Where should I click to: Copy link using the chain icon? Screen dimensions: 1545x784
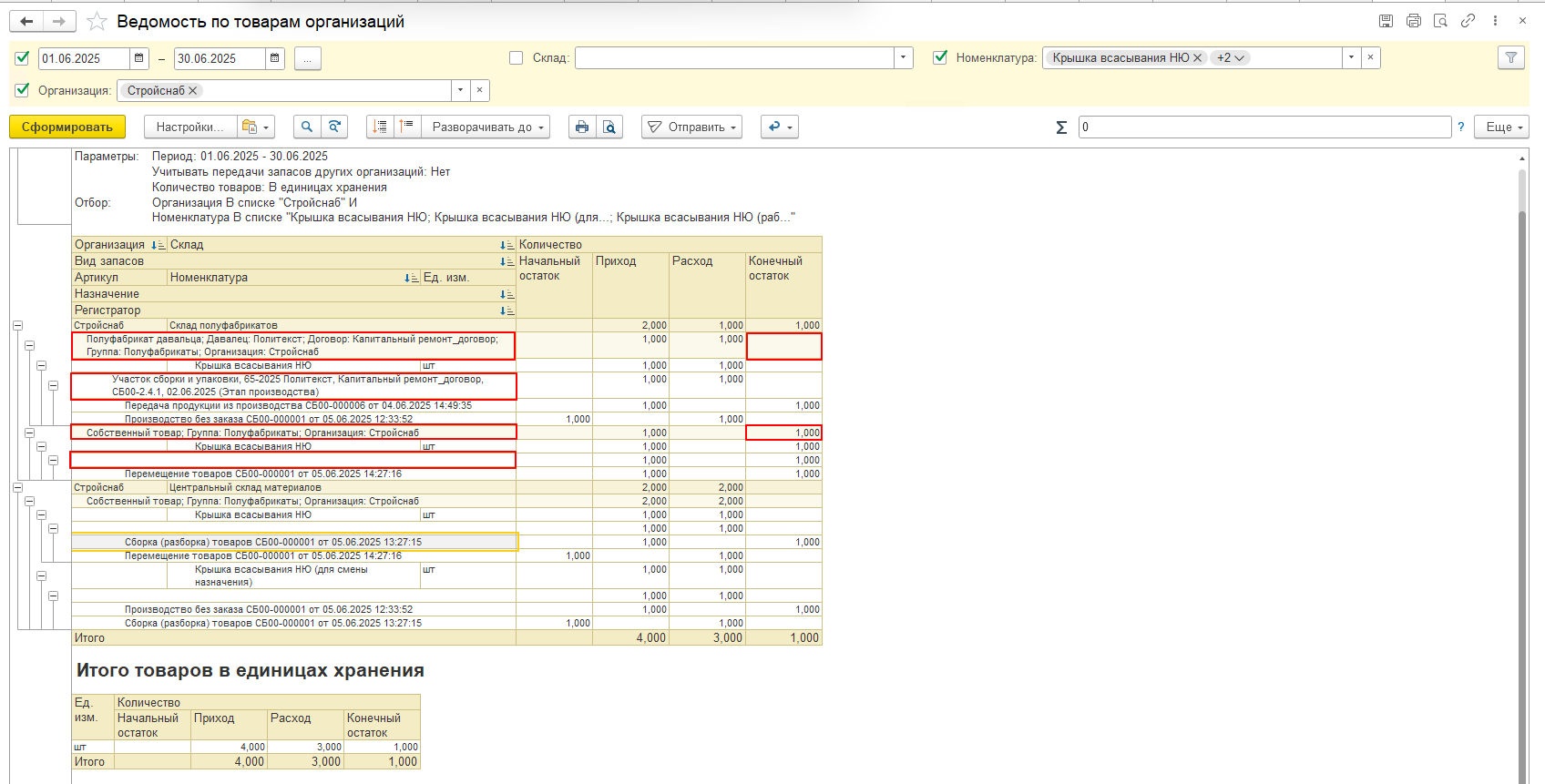(x=1468, y=21)
